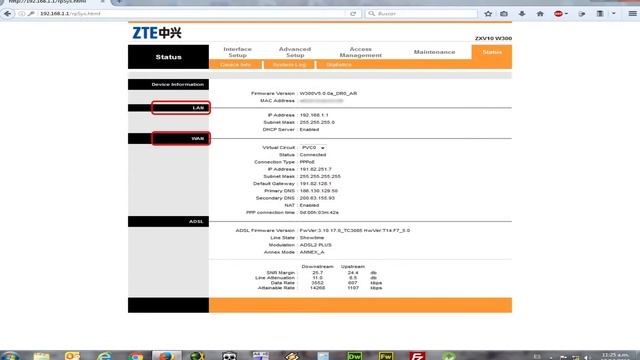Bookmark this page with the star icon
This screenshot has width=640, height=360.
pos(488,13)
